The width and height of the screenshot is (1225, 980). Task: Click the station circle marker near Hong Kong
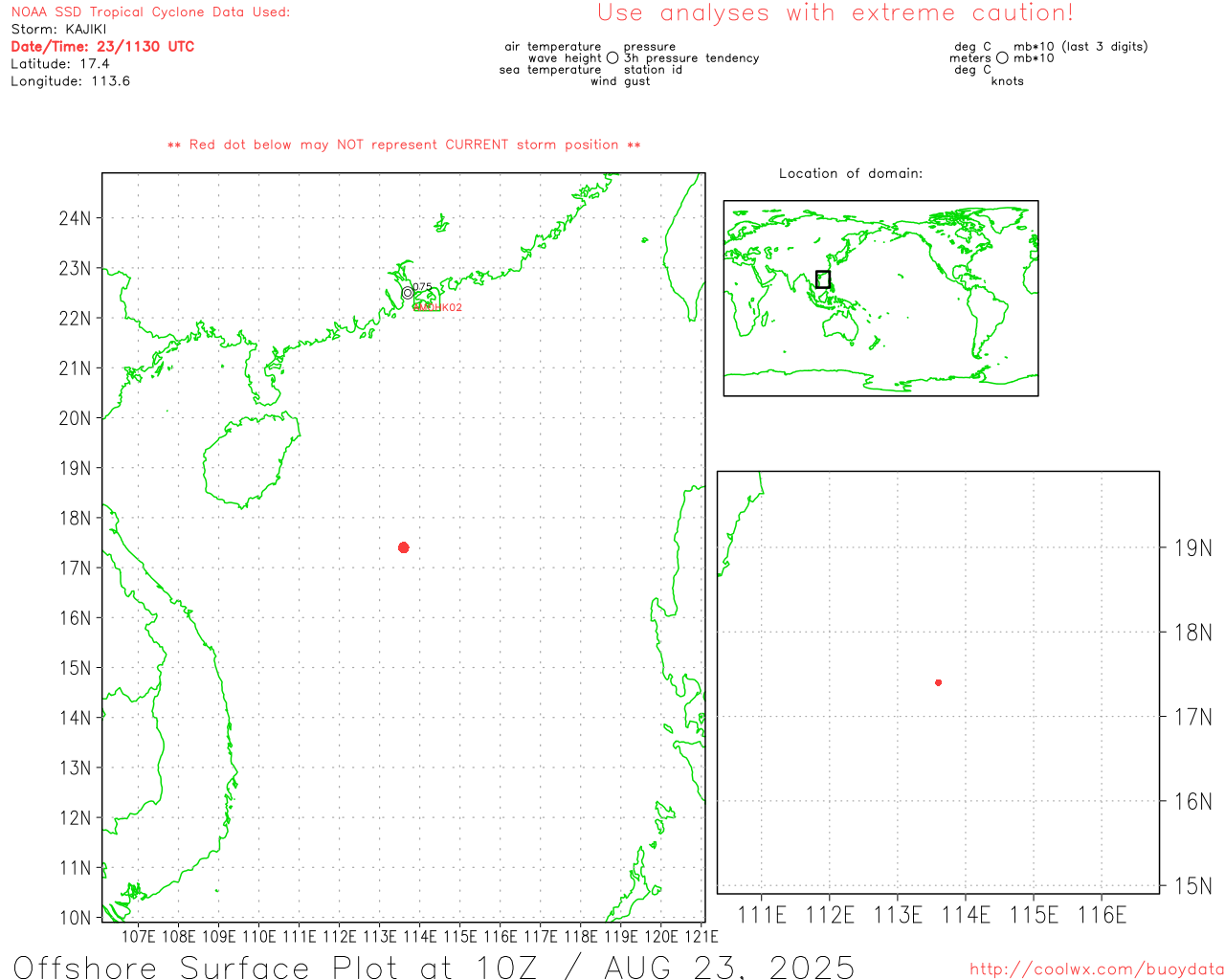point(408,293)
